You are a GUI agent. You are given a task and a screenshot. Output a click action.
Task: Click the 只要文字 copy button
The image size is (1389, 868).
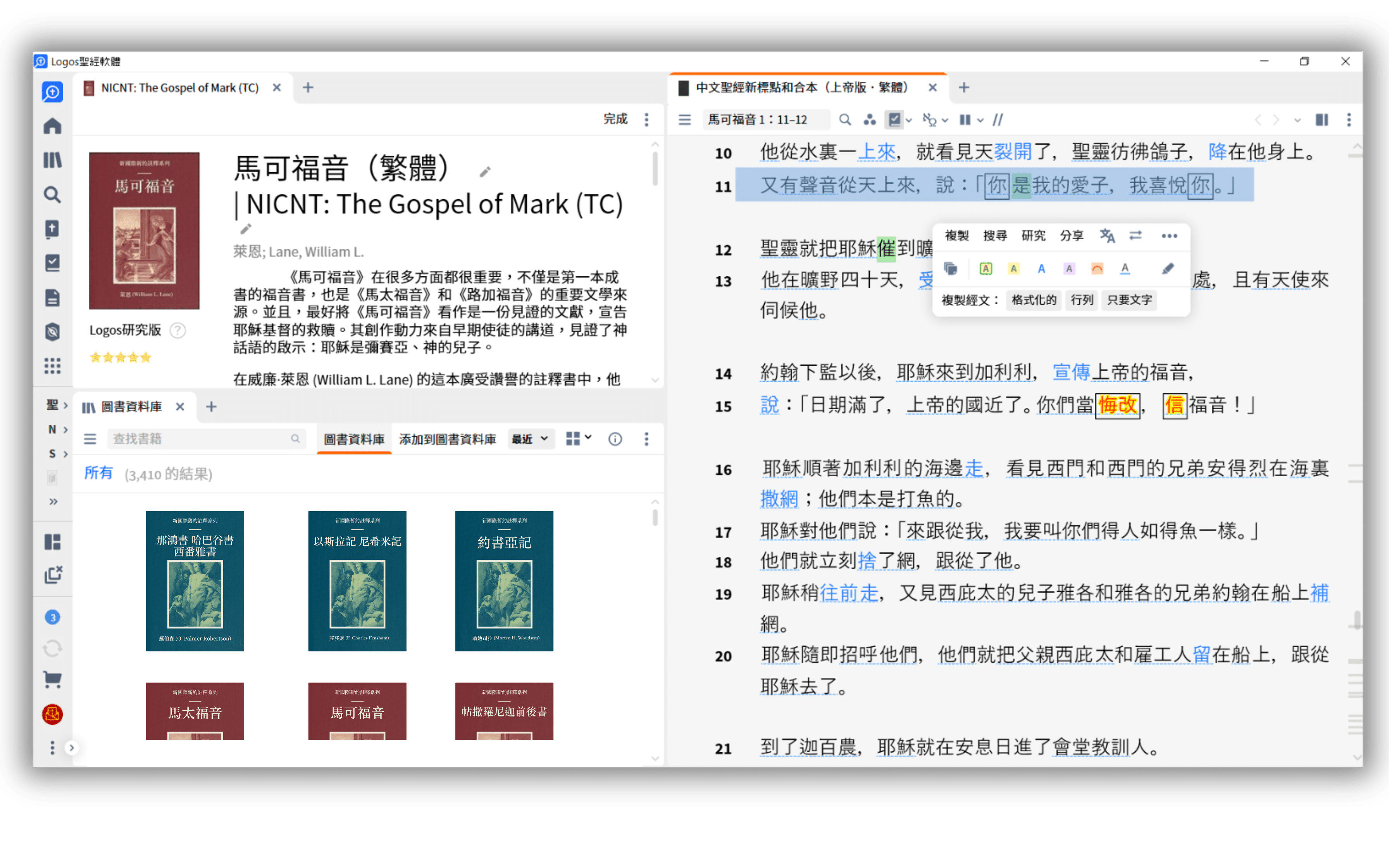(1129, 300)
